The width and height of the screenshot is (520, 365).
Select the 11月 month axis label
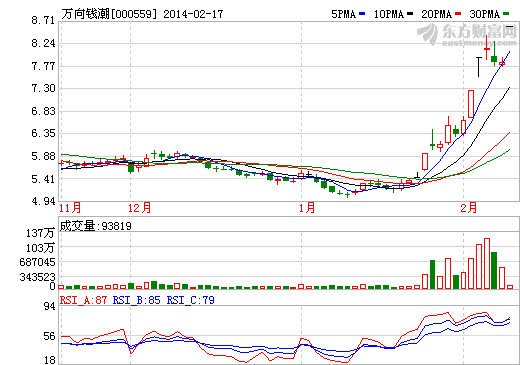pyautogui.click(x=70, y=208)
